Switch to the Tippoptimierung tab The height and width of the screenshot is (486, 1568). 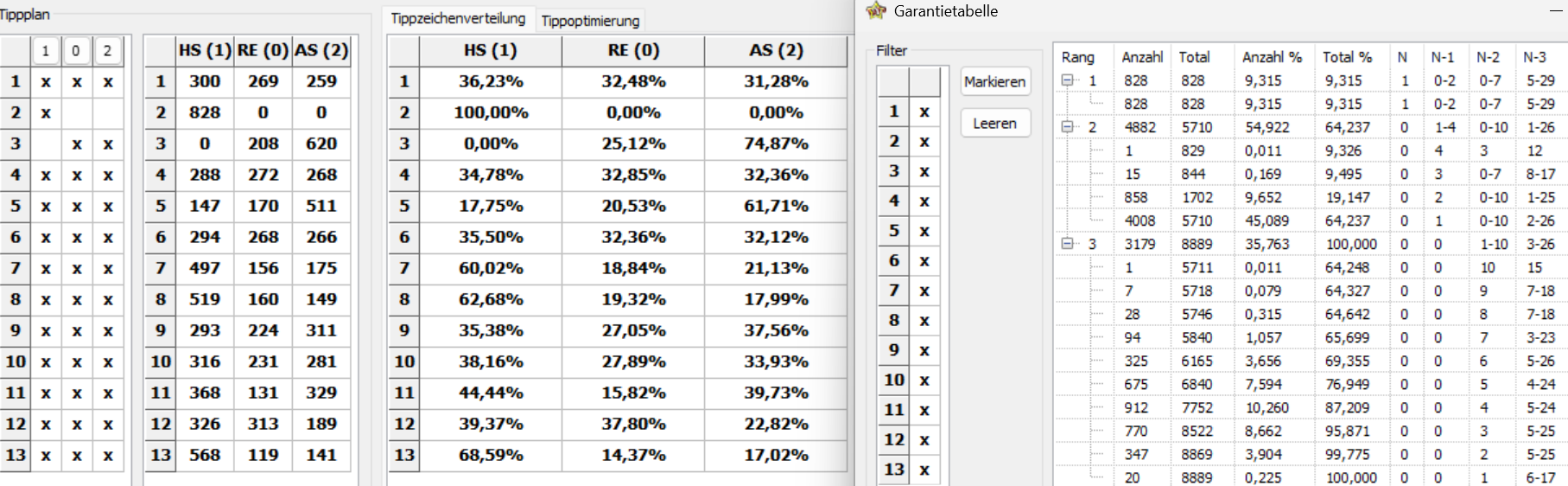tap(590, 20)
